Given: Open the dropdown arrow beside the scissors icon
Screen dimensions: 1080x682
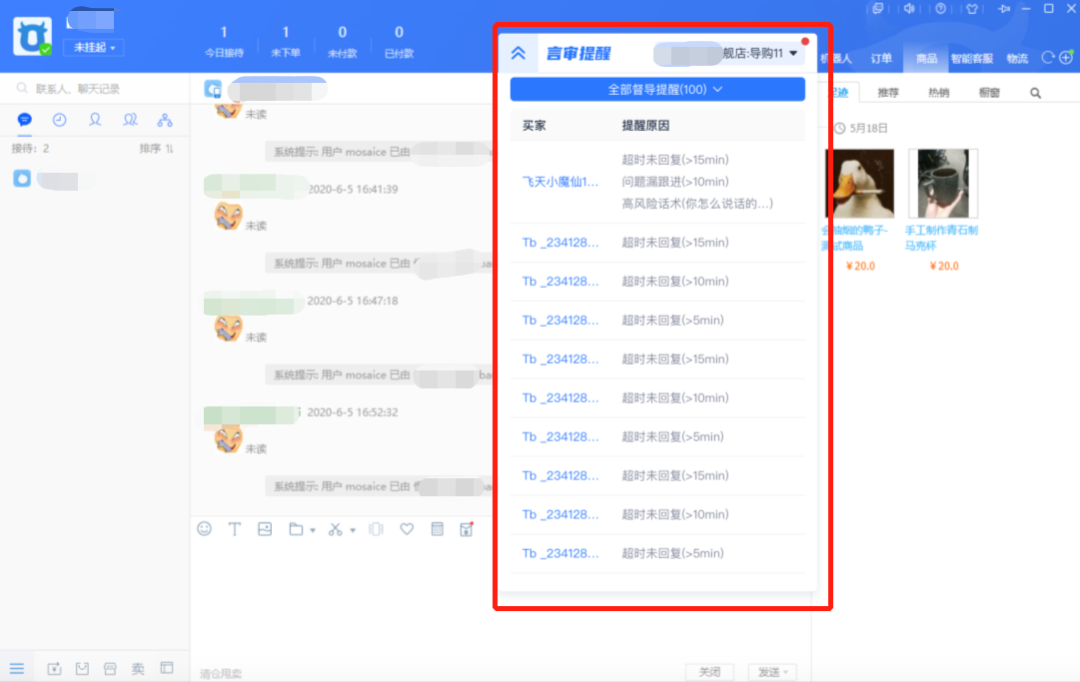Looking at the screenshot, I should [353, 530].
